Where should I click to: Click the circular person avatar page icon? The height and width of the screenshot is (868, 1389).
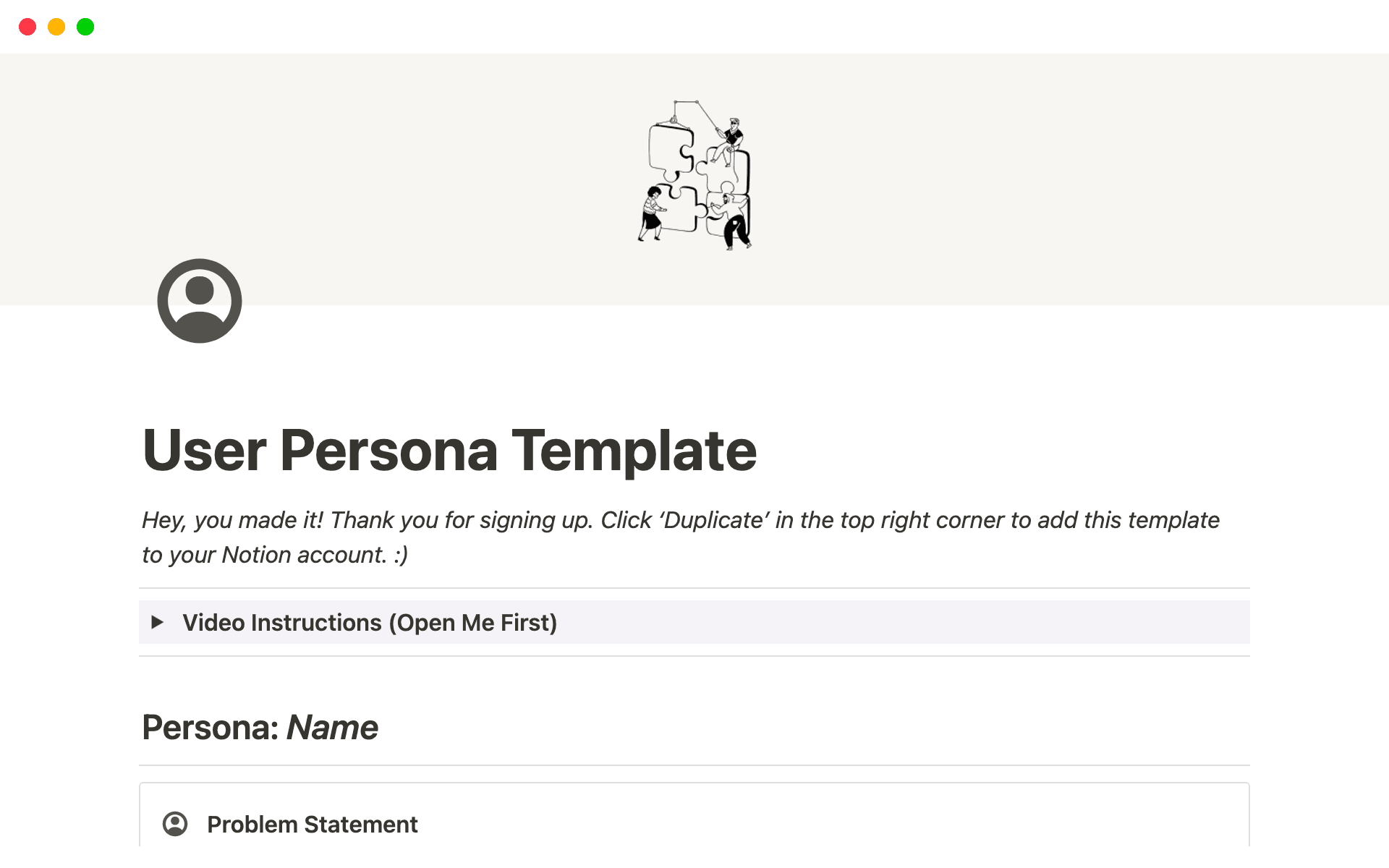(x=199, y=301)
